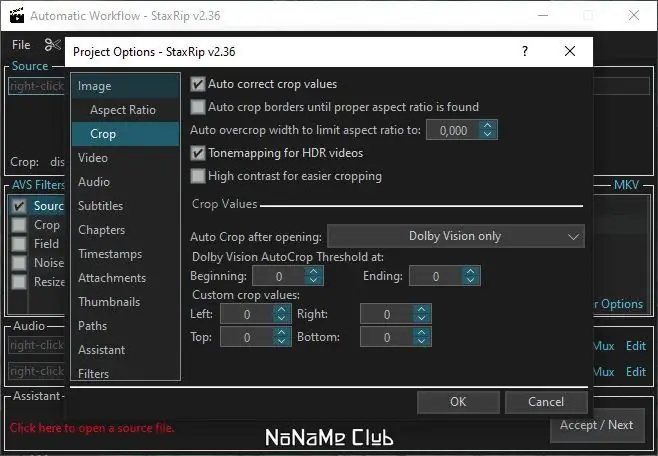Click the Ending threshold number field
658x456 pixels.
tap(436, 276)
